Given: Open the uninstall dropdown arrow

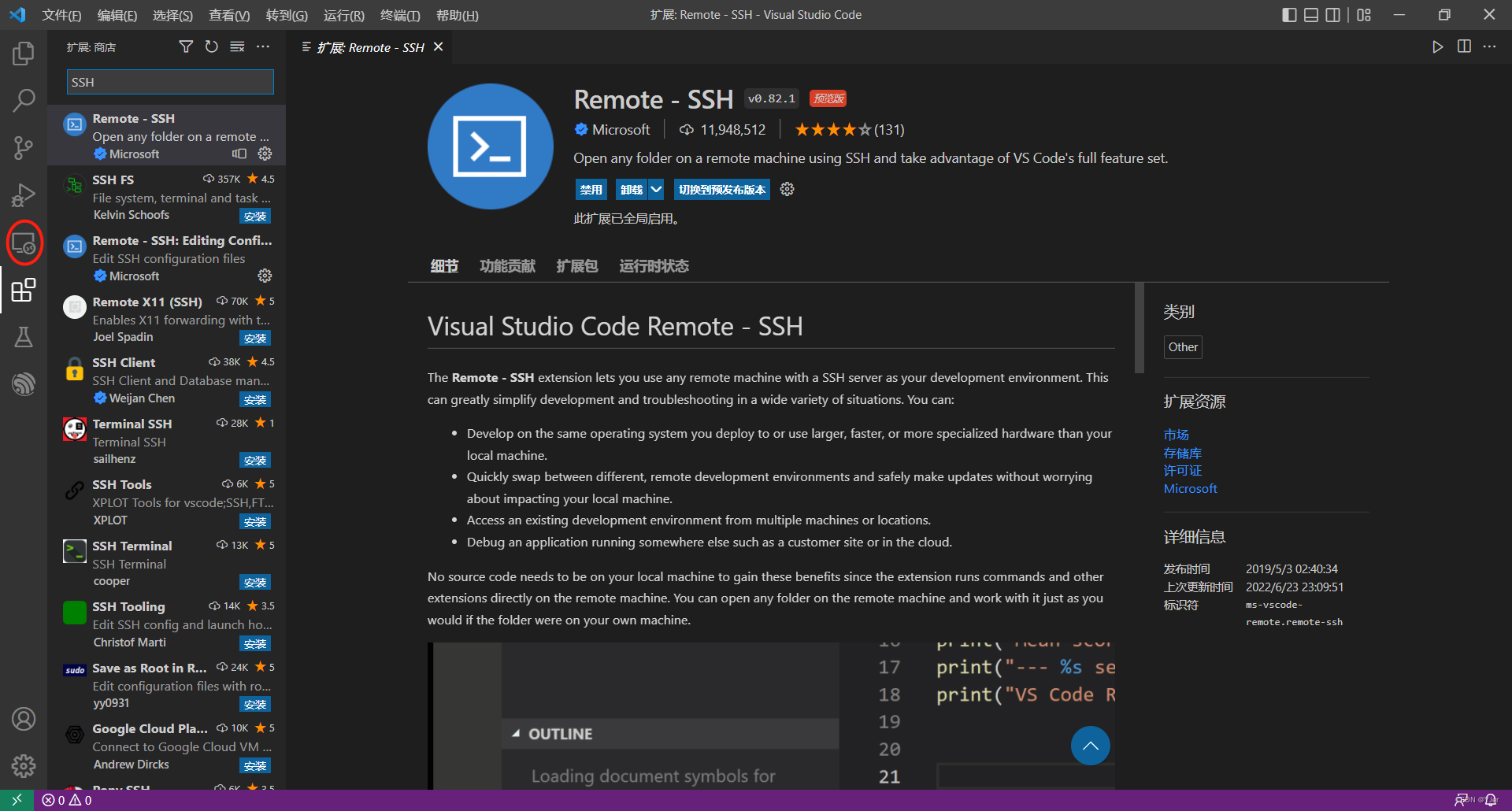Looking at the screenshot, I should 656,189.
